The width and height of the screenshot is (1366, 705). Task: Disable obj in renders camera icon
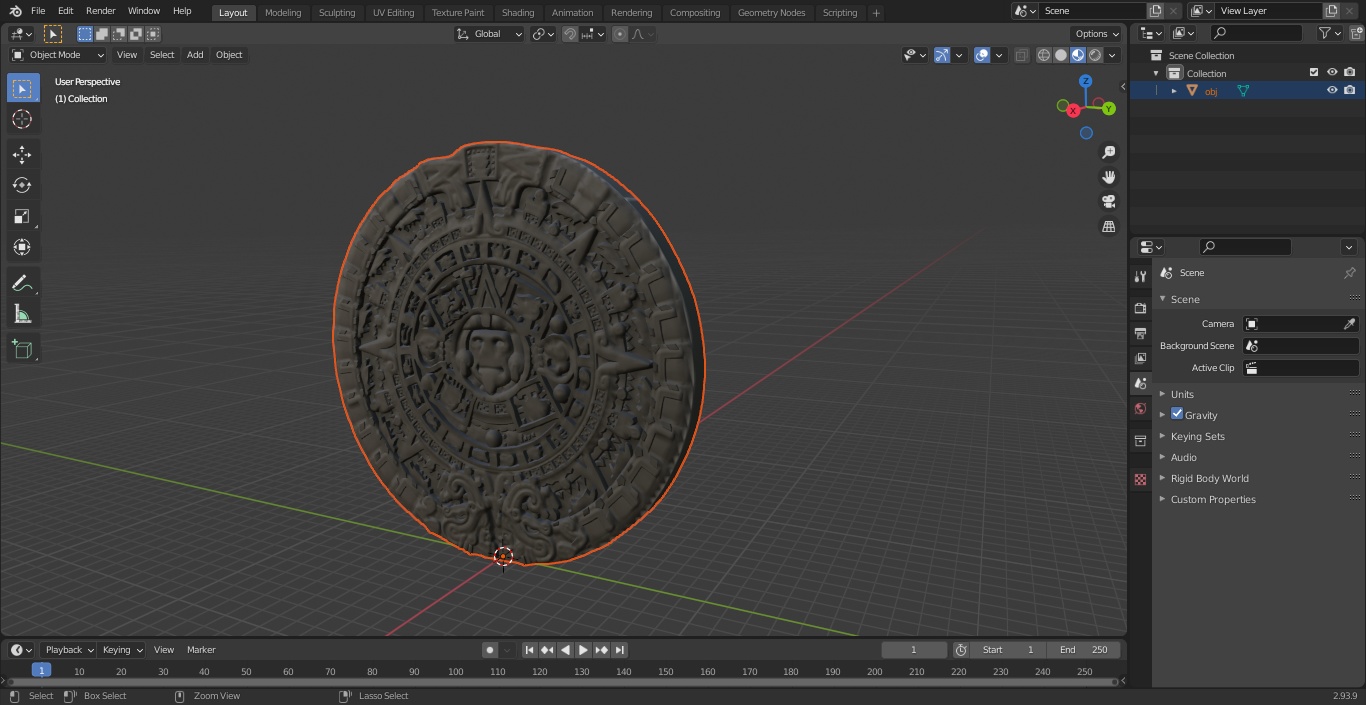pyautogui.click(x=1350, y=90)
